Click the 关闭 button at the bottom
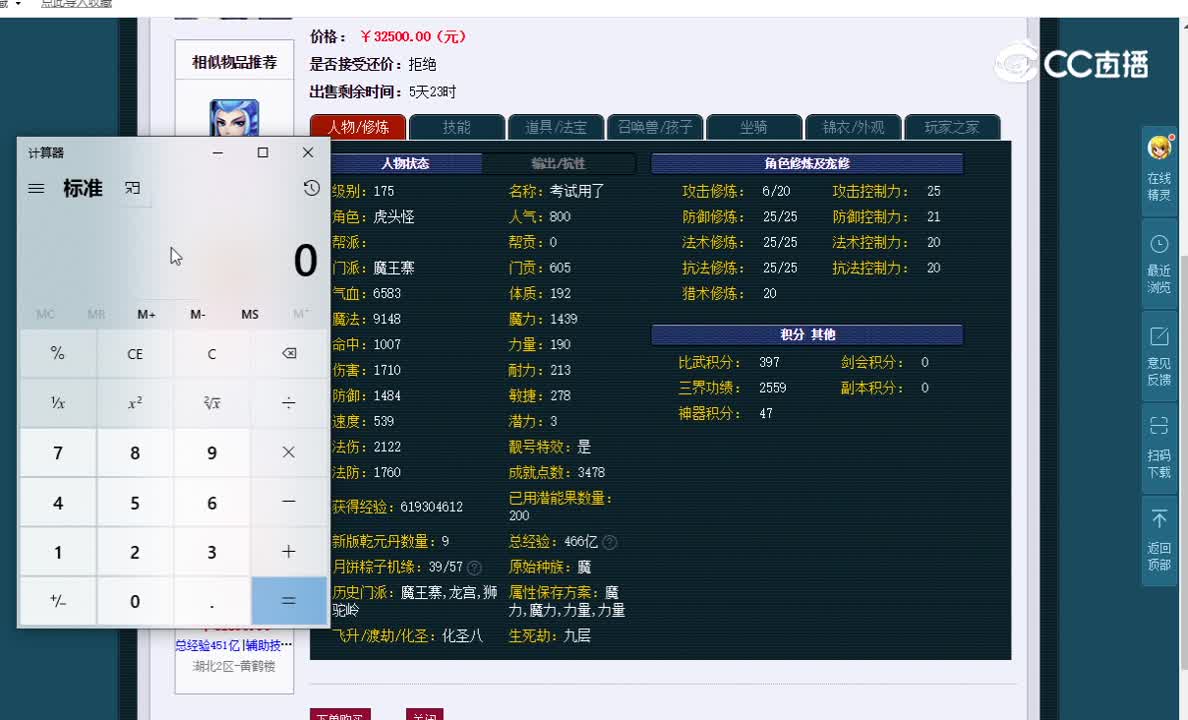1188x720 pixels. pyautogui.click(x=424, y=714)
